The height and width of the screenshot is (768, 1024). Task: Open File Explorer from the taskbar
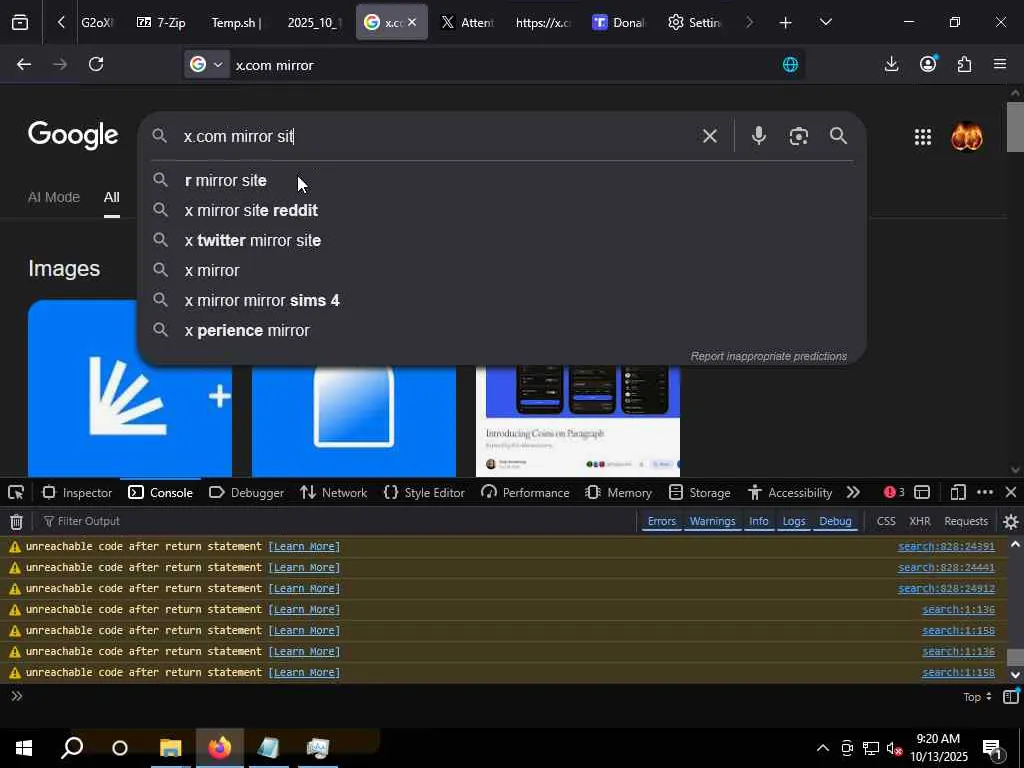click(x=170, y=748)
